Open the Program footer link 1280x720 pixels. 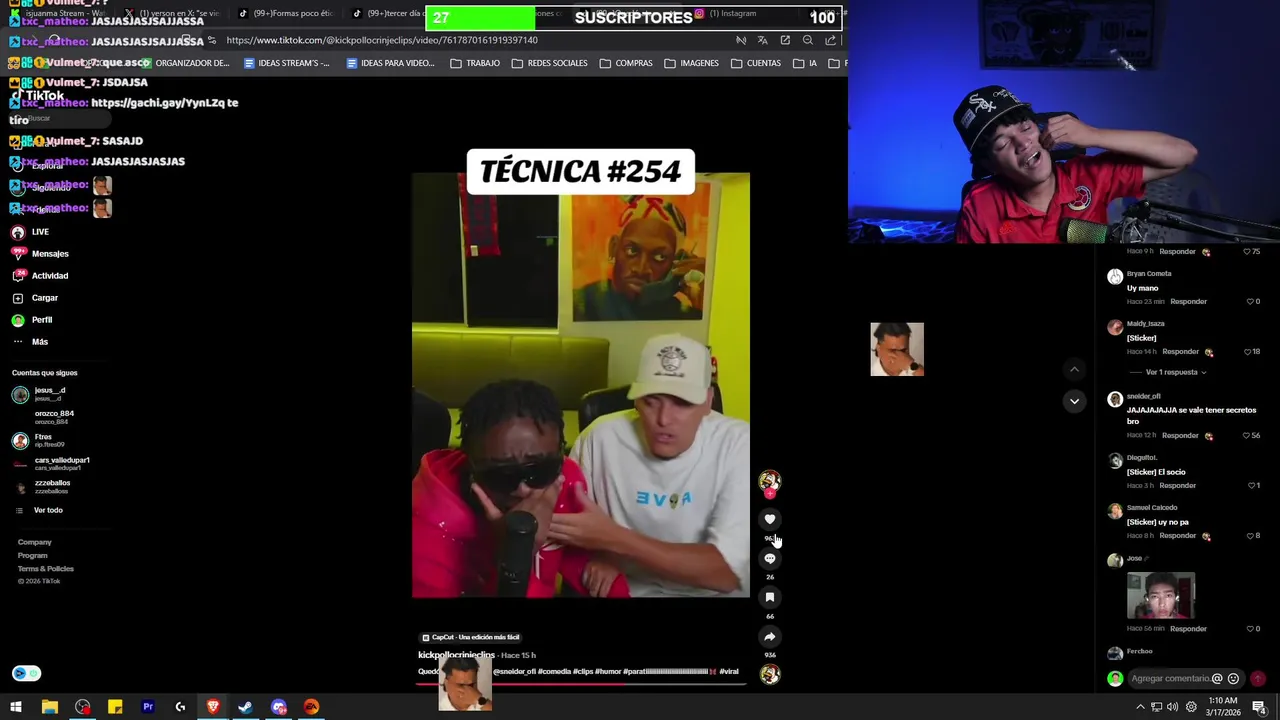(32, 555)
